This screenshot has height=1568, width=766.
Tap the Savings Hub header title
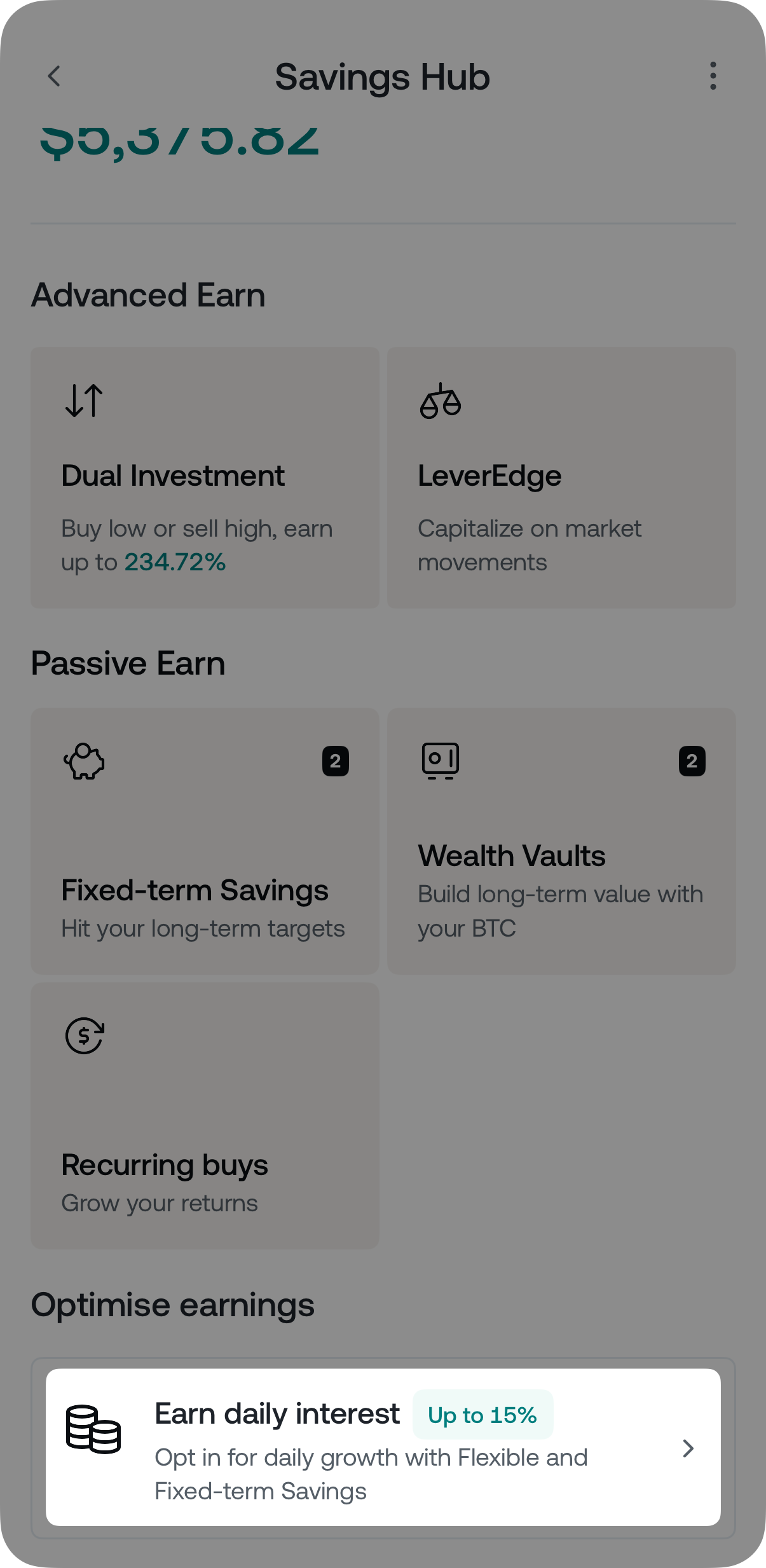[x=382, y=77]
